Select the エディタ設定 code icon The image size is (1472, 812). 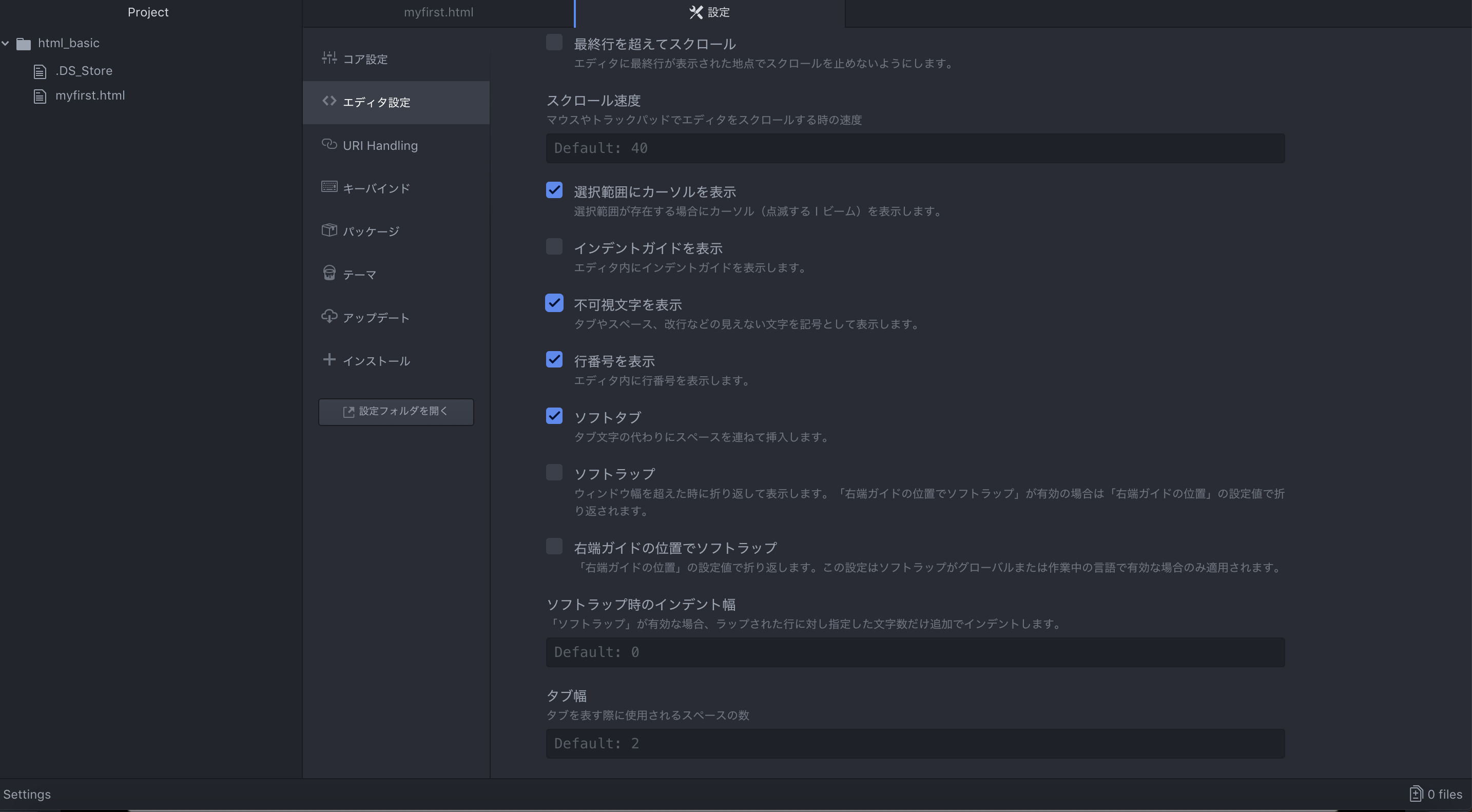329,101
